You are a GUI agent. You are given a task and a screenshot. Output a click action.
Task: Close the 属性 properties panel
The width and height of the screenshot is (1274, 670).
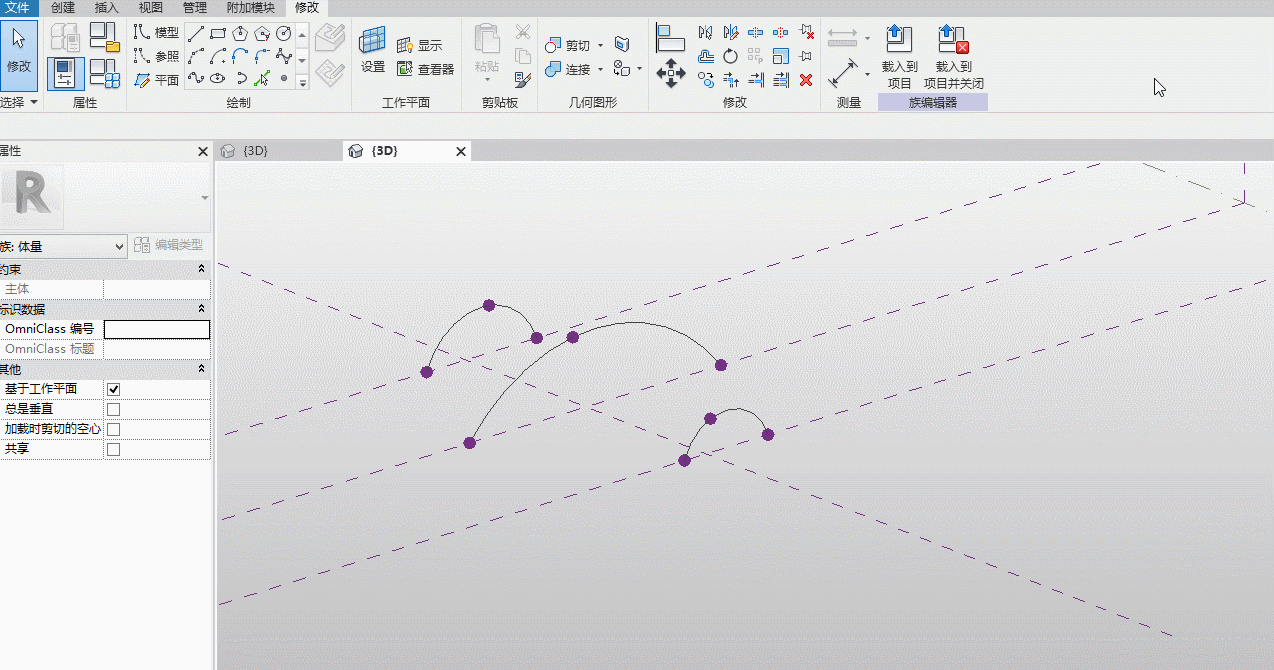pos(203,151)
